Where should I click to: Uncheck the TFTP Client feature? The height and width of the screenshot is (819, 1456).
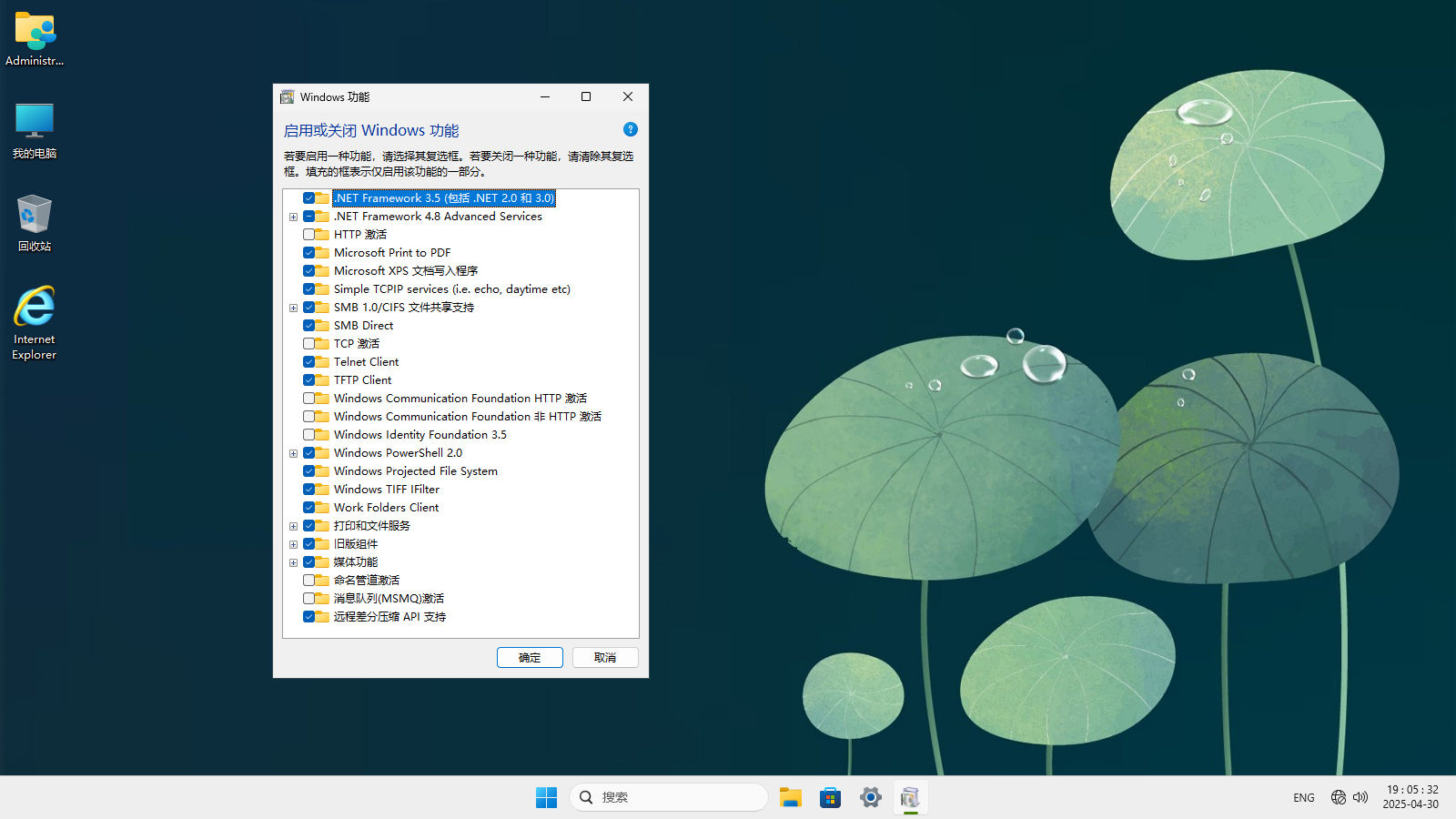[x=308, y=379]
